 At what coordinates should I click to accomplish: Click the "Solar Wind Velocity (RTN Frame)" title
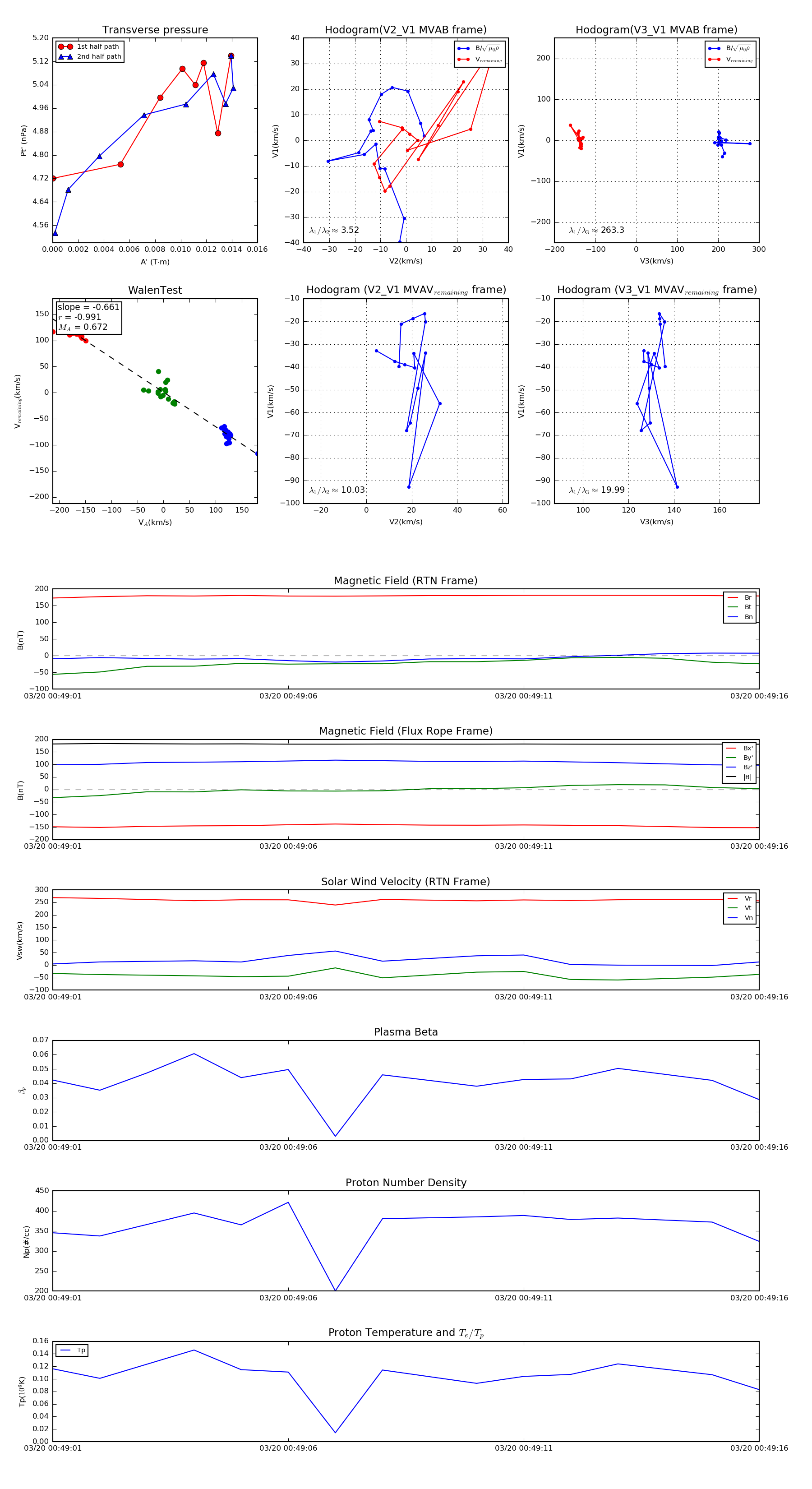pos(406,882)
